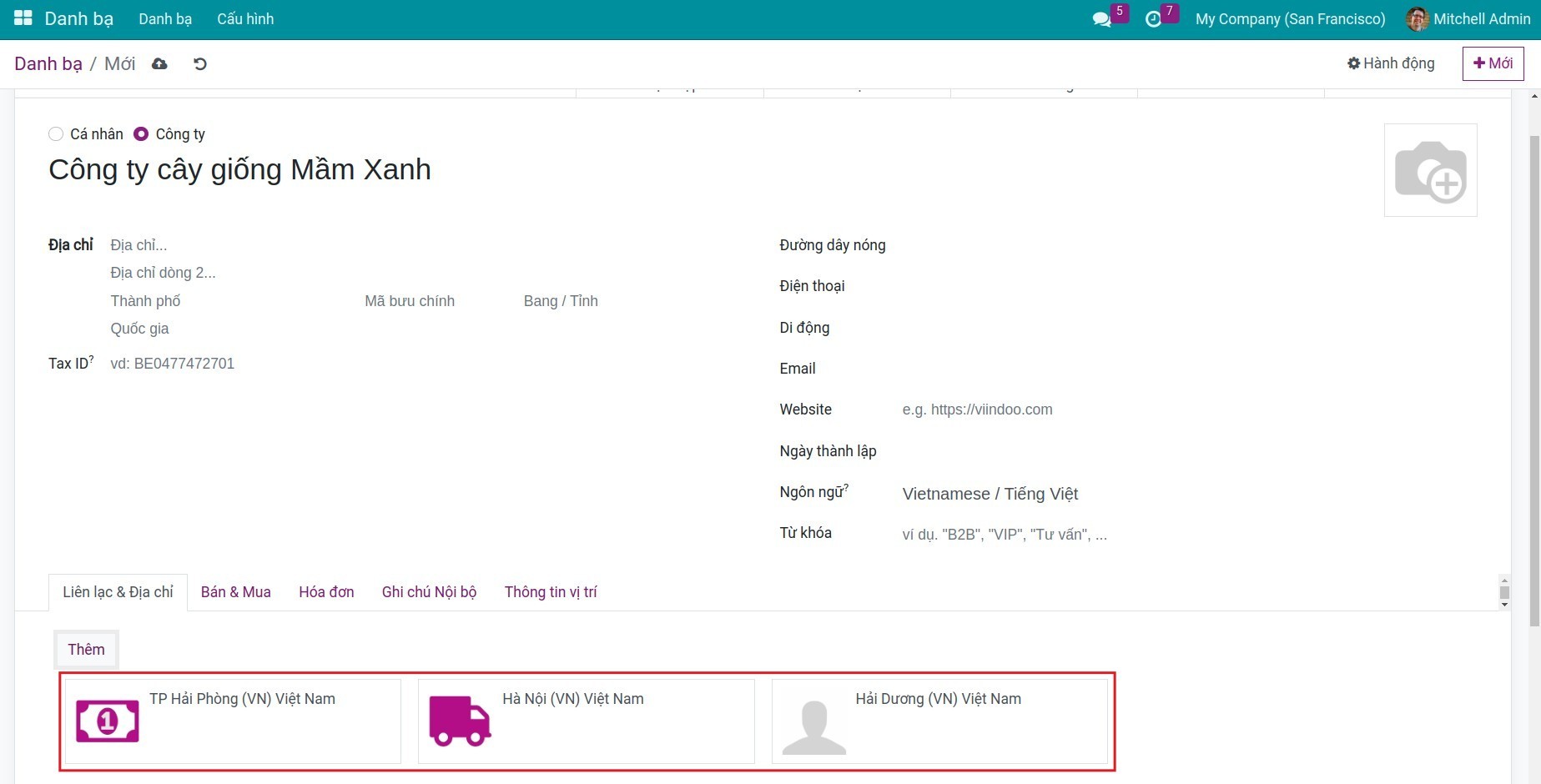Viewport: 1541px width, 784px height.
Task: Click Mitchell Admin user avatar
Action: pos(1417,19)
